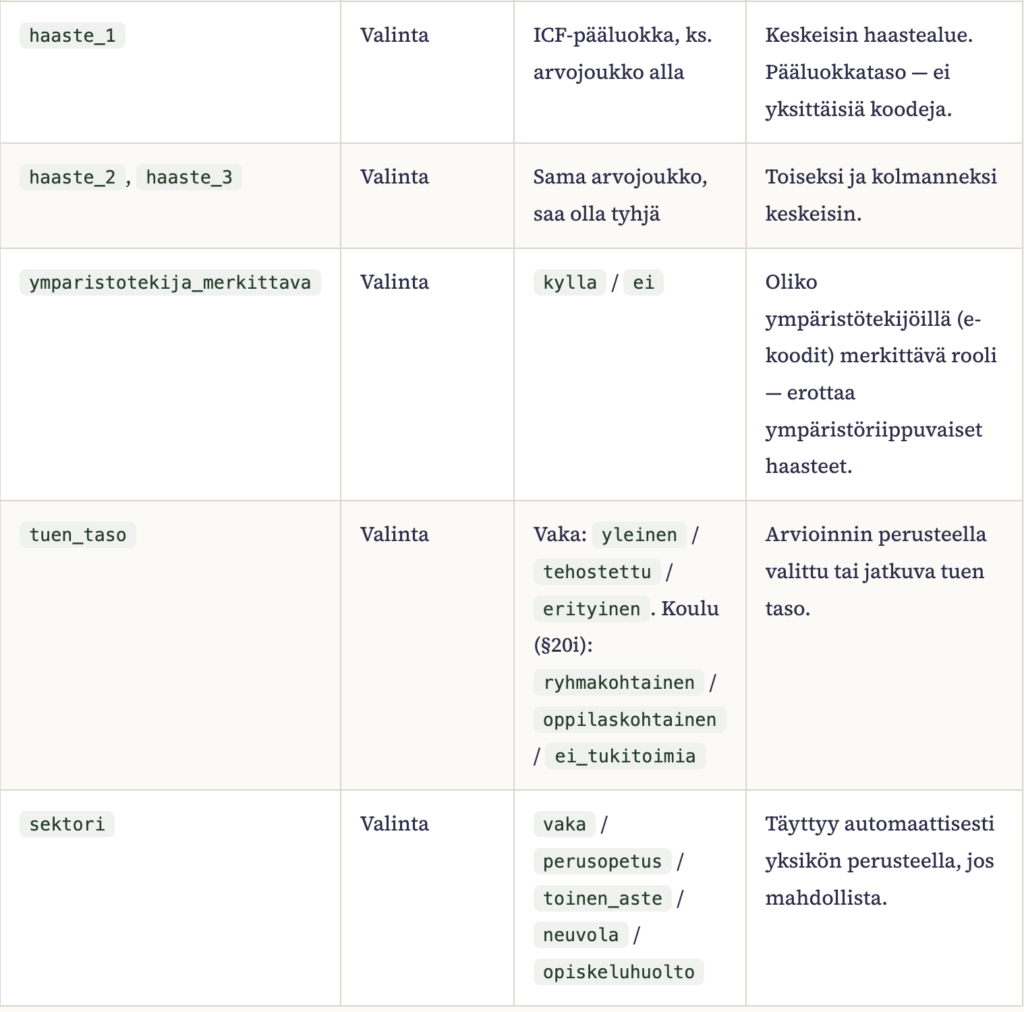Select the ymparistotekija_merkittava field name

point(170,282)
